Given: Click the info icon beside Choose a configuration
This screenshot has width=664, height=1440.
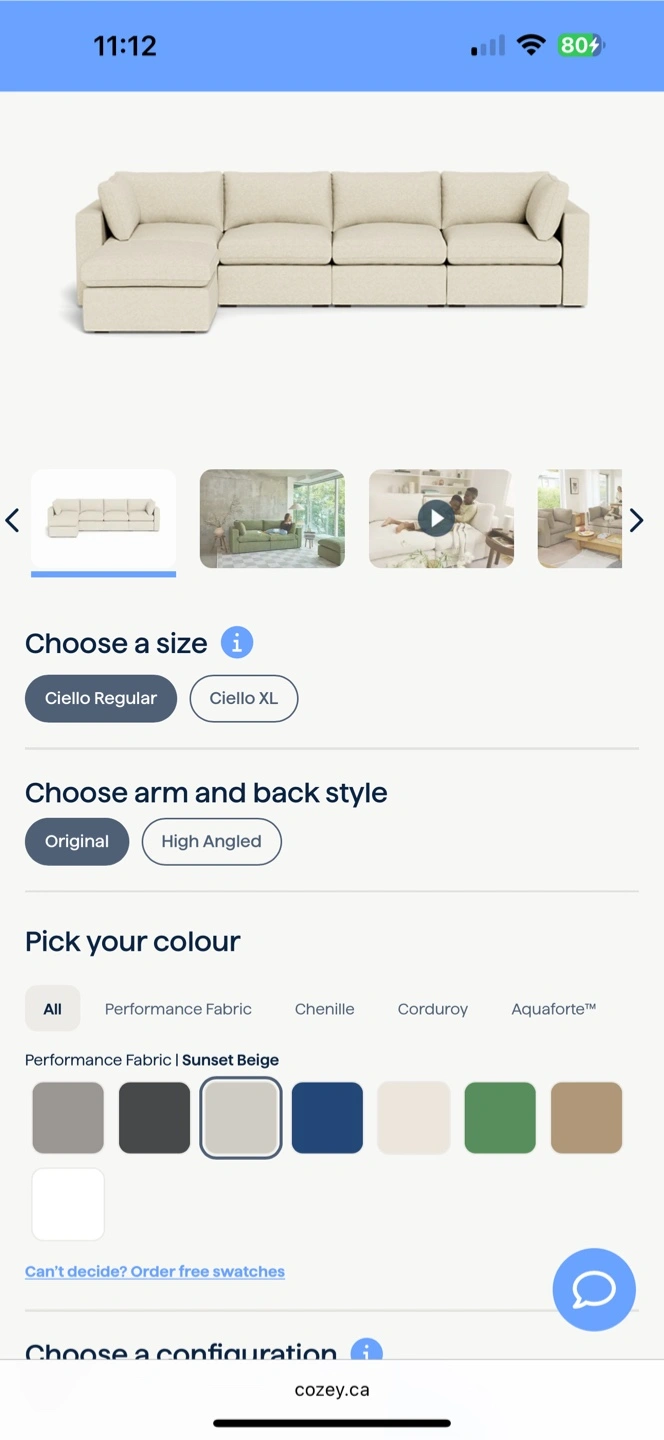Looking at the screenshot, I should [366, 1350].
